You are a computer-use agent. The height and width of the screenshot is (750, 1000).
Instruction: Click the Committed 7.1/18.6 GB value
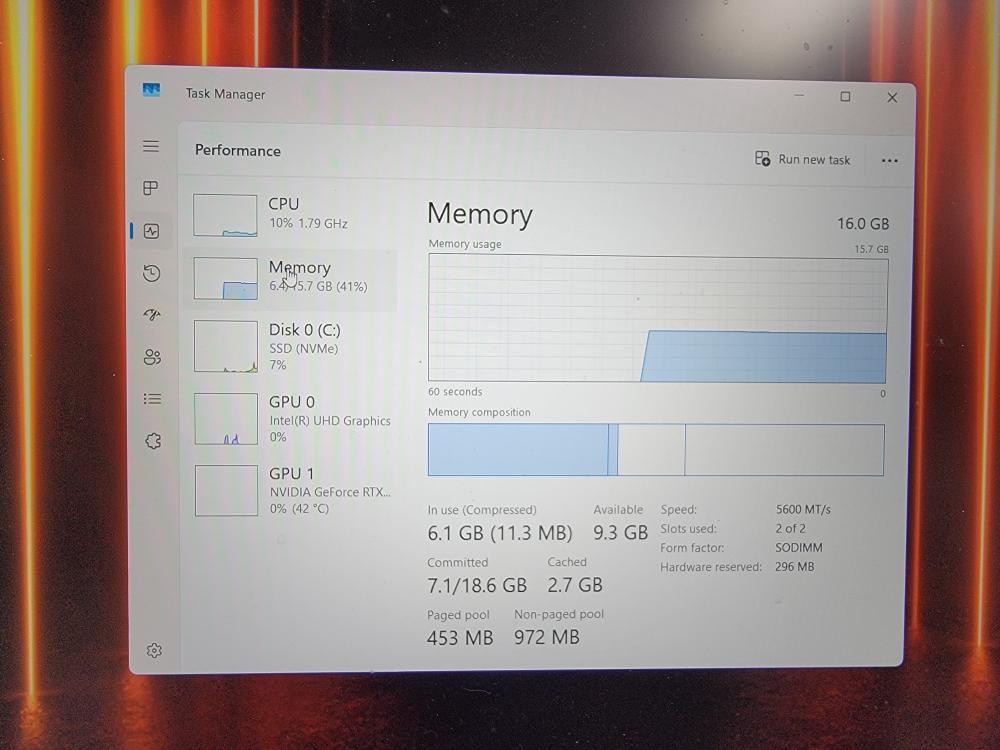point(477,585)
